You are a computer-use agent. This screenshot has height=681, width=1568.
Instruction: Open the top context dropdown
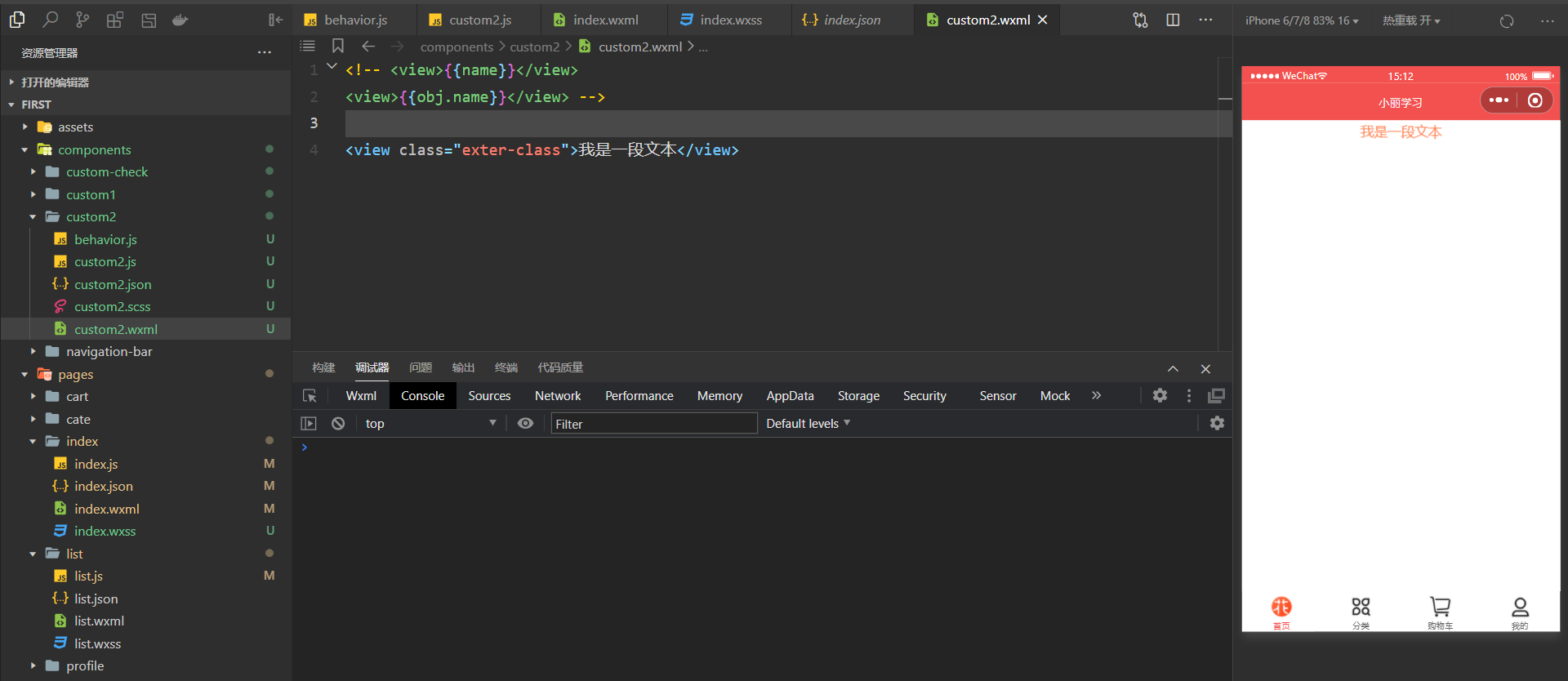pyautogui.click(x=430, y=423)
